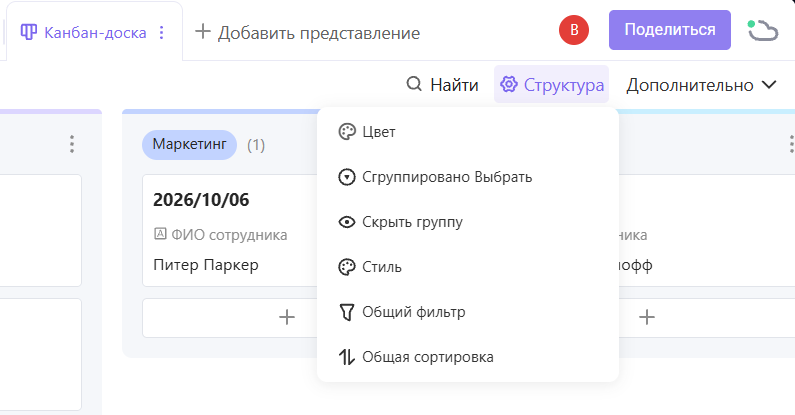
Task: Click the gear icon in Структура
Action: [x=509, y=84]
